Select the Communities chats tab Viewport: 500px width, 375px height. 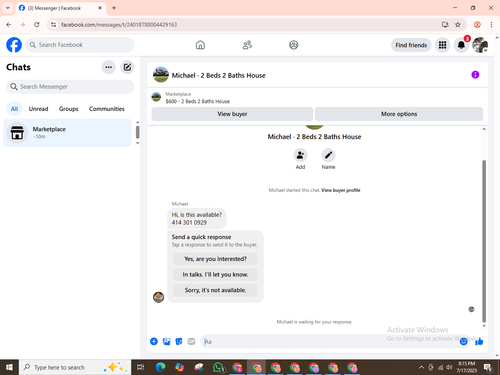click(107, 109)
